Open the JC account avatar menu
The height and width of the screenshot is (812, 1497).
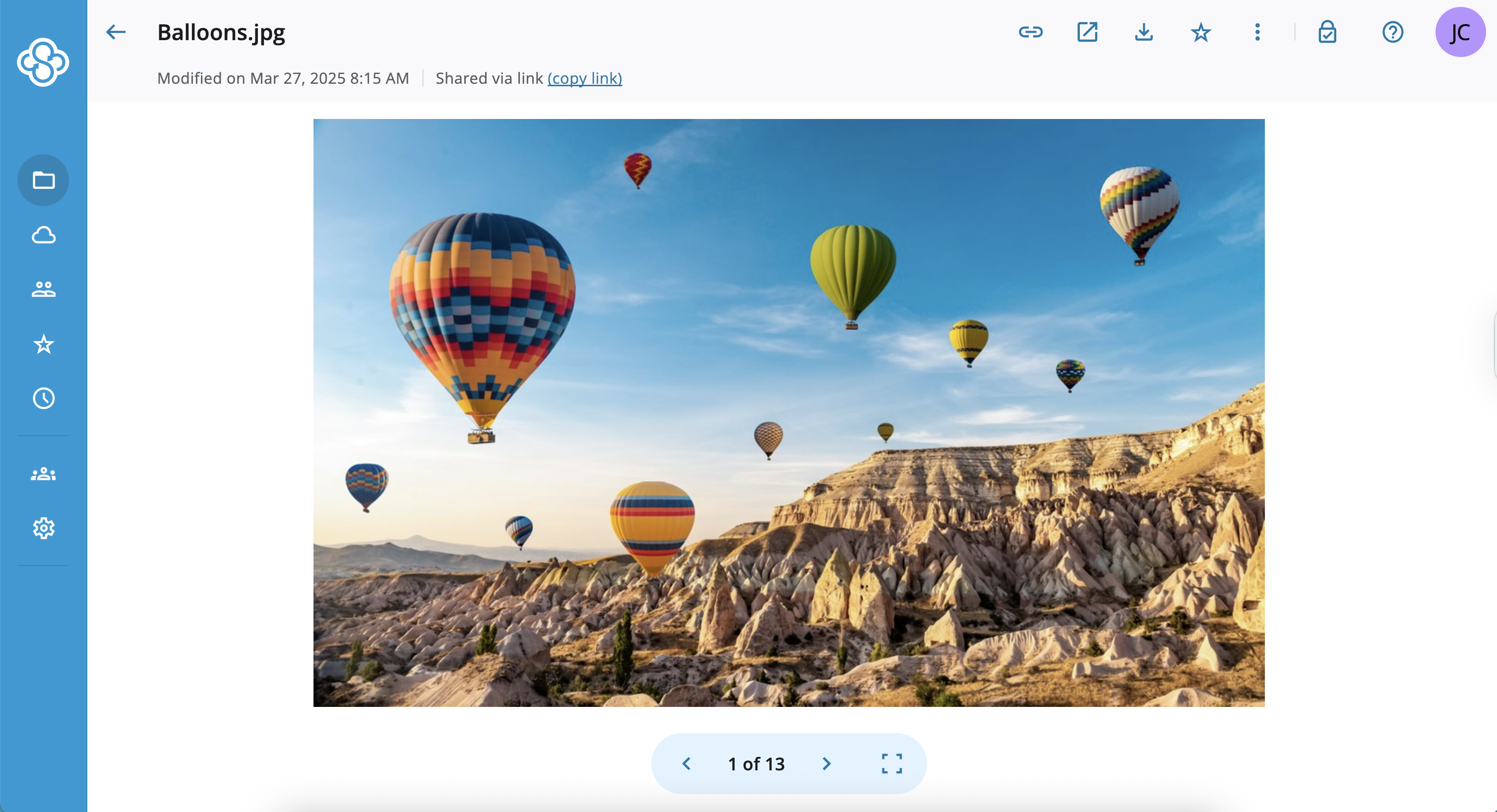(x=1460, y=32)
